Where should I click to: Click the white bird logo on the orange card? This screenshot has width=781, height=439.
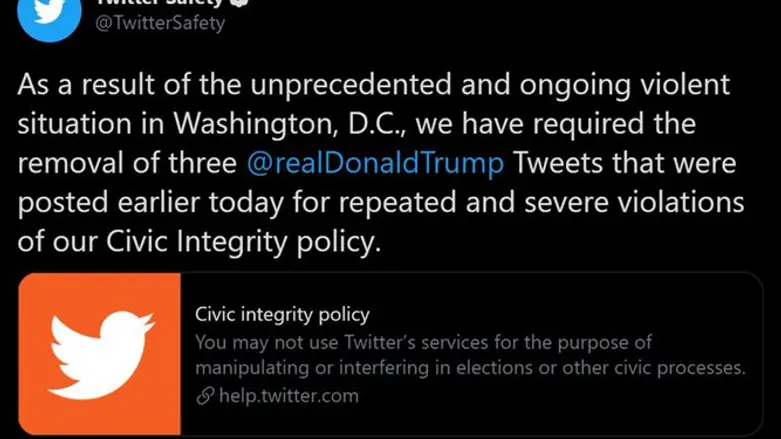coord(100,352)
